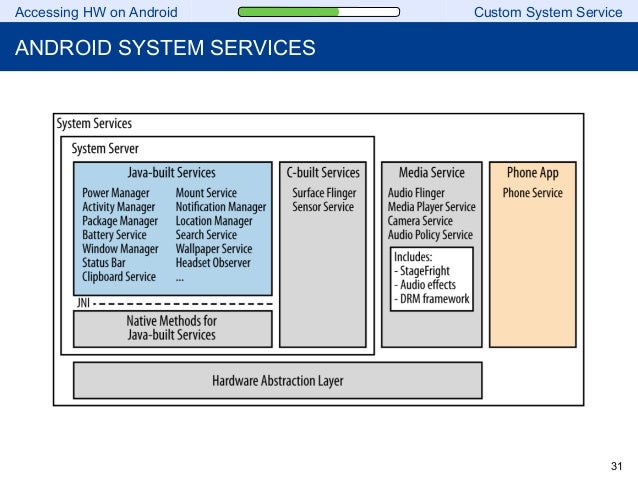The height and width of the screenshot is (479, 638).
Task: Click 'Mount Service' entry
Action: pos(206,193)
